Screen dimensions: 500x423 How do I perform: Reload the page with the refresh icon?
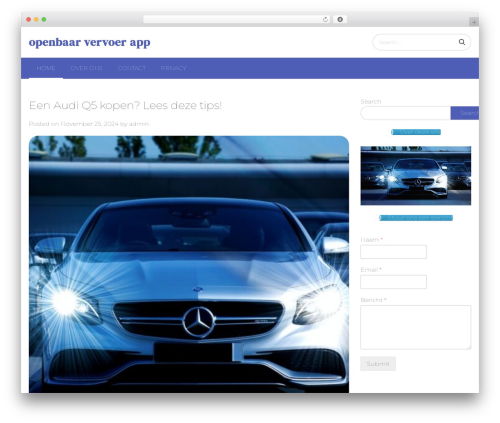(x=325, y=19)
